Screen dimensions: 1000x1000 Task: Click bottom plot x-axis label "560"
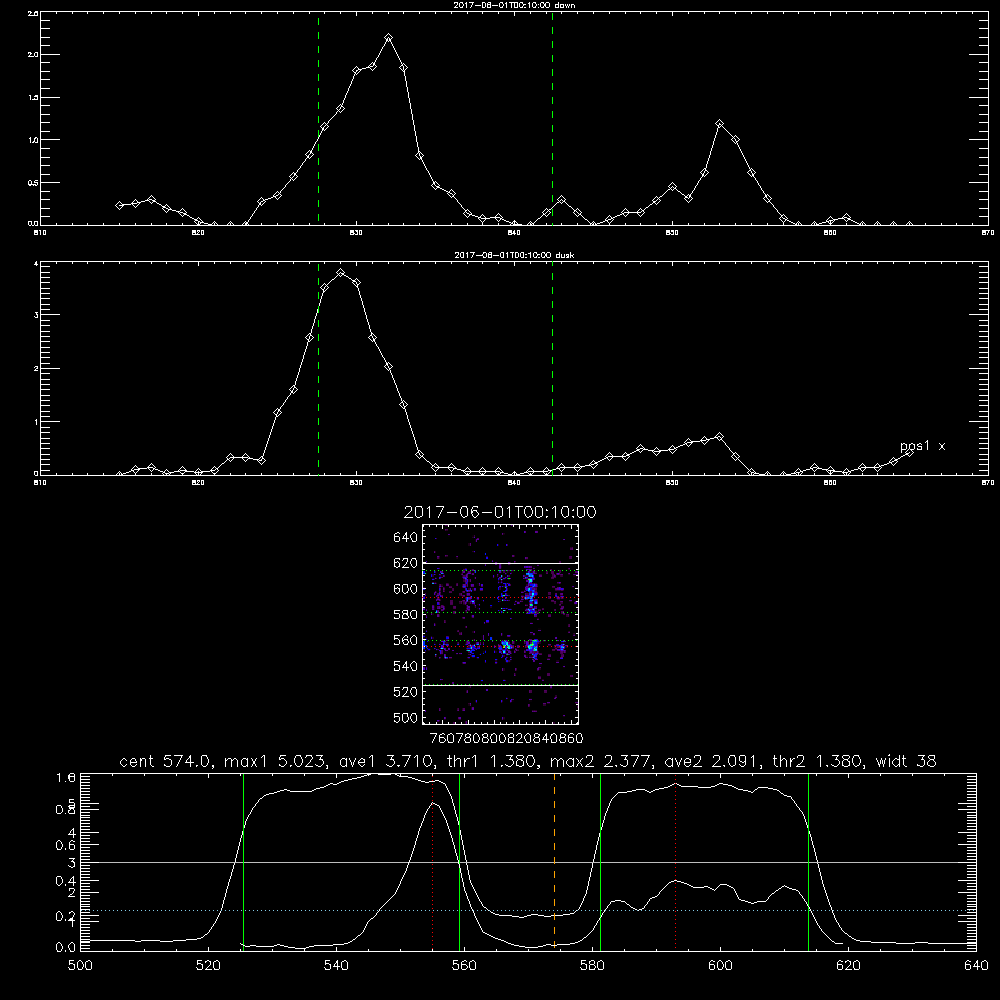point(464,965)
